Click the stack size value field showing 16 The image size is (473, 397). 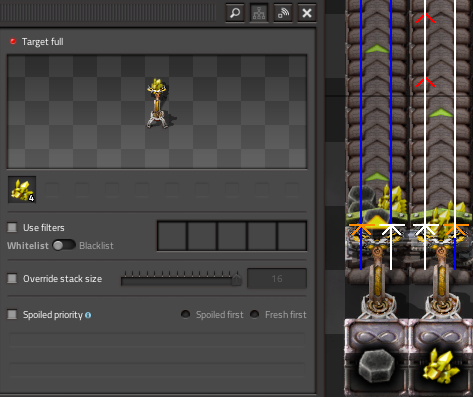click(x=277, y=278)
